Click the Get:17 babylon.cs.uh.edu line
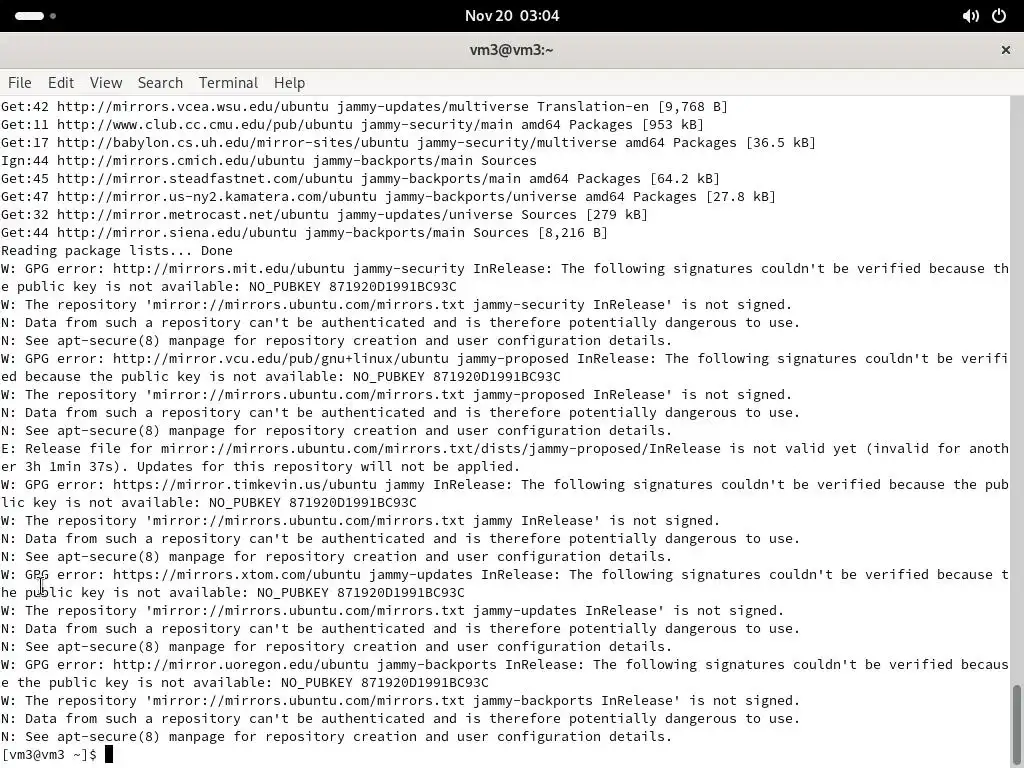 pos(408,142)
